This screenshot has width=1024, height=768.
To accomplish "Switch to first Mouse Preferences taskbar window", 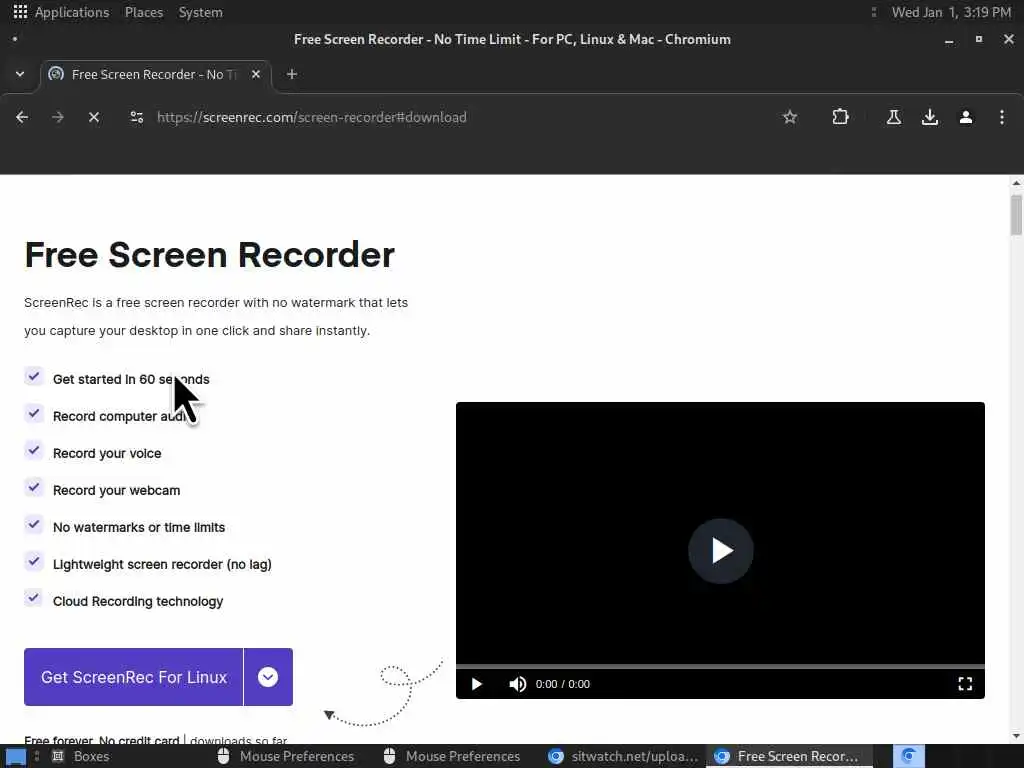I will [286, 757].
